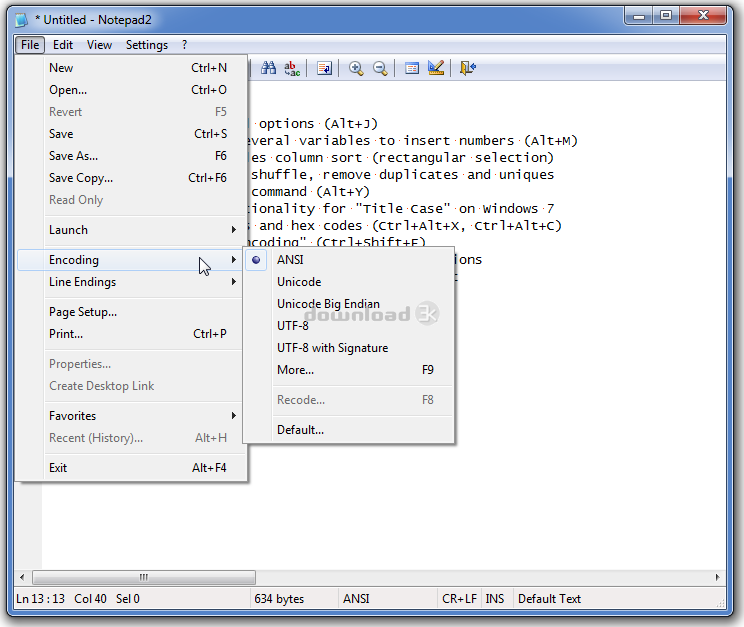The width and height of the screenshot is (744, 627).
Task: Click the Zoom In magnifier icon
Action: (356, 68)
